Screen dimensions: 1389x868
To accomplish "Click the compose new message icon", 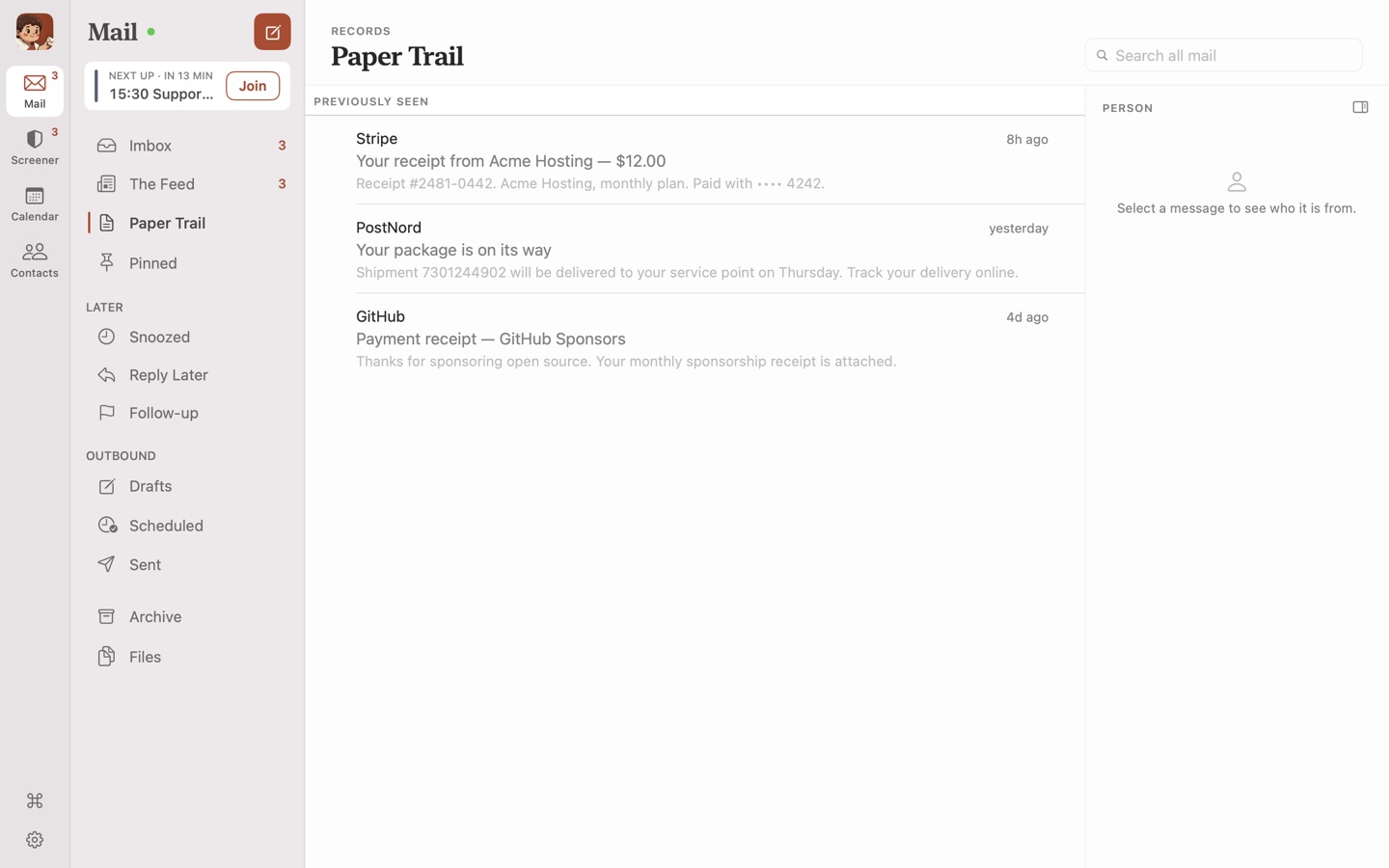I will coord(272,32).
